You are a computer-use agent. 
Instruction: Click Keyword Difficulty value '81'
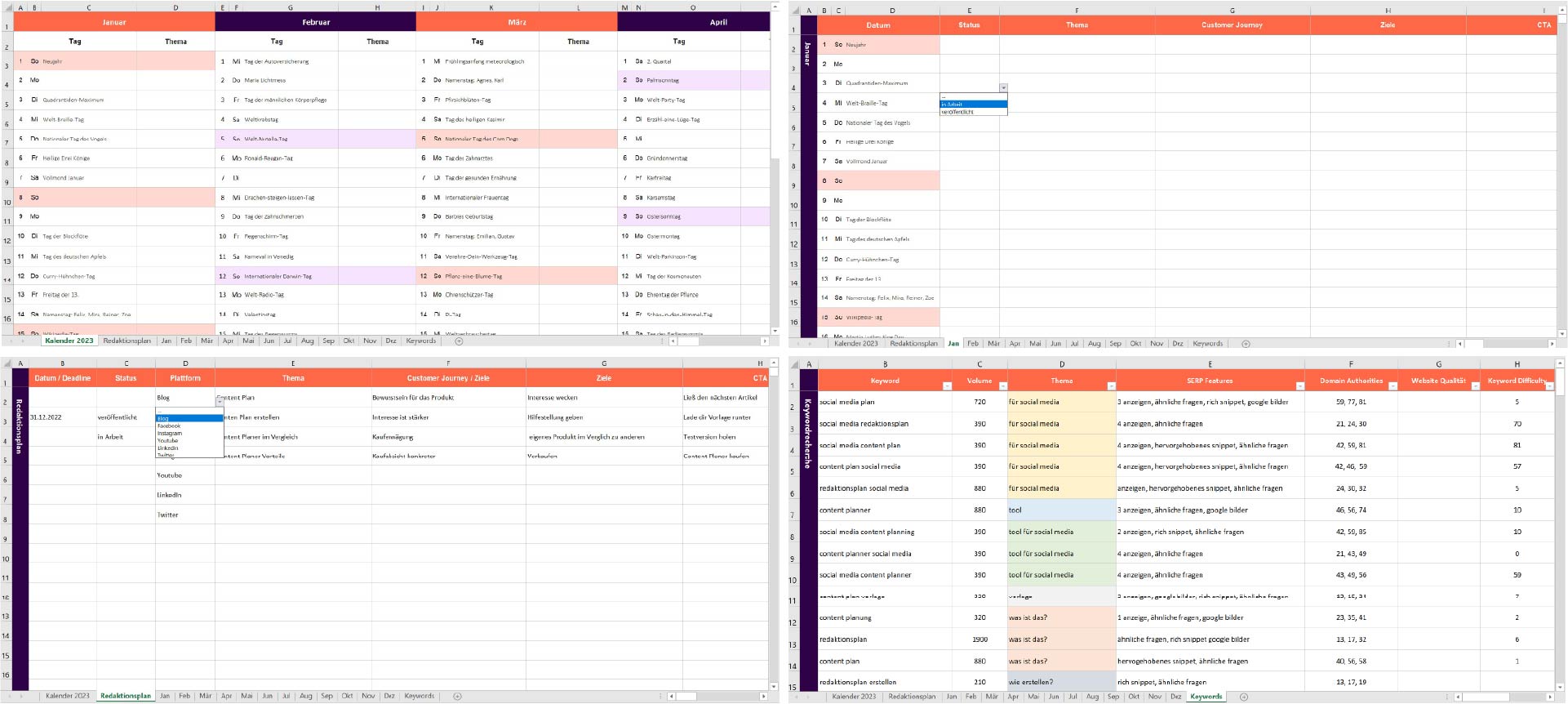click(1517, 446)
